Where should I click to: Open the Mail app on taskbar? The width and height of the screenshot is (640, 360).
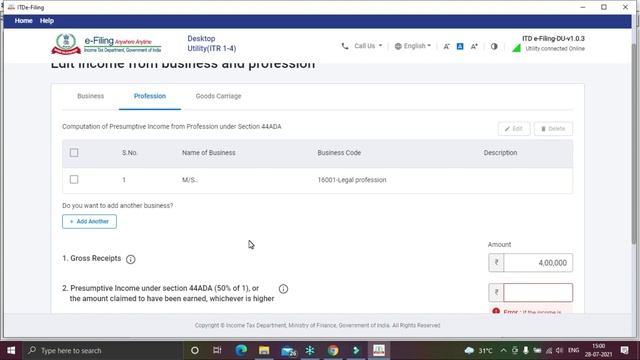[288, 351]
